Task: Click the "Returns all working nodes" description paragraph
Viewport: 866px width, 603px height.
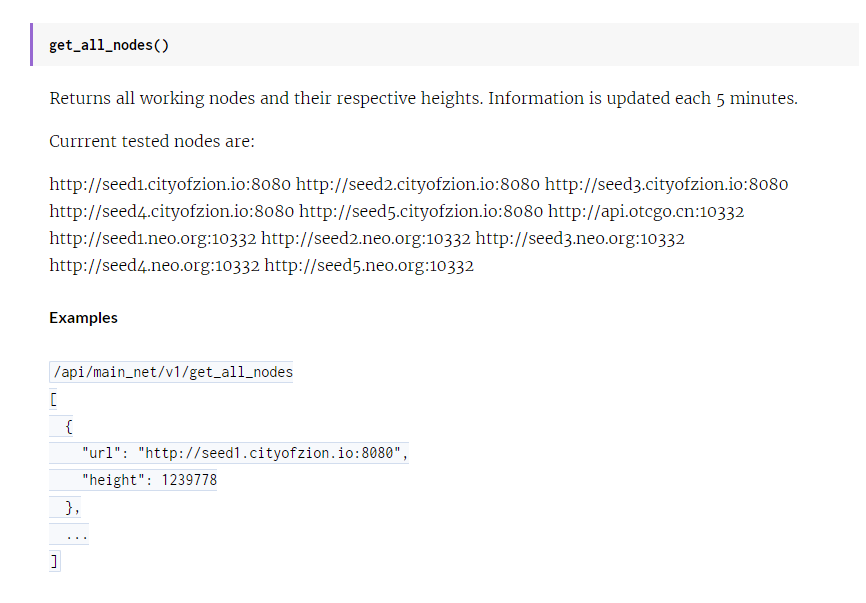Action: click(x=423, y=99)
